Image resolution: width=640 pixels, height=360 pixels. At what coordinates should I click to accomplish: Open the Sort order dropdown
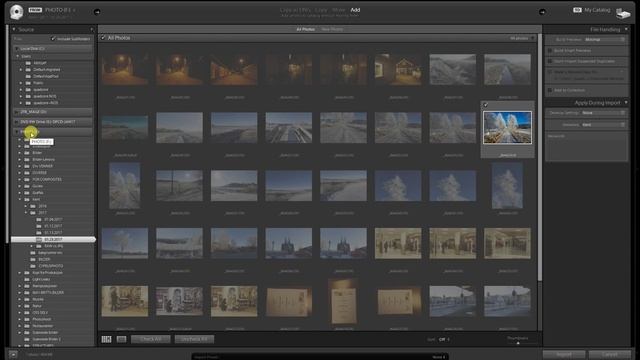click(444, 340)
